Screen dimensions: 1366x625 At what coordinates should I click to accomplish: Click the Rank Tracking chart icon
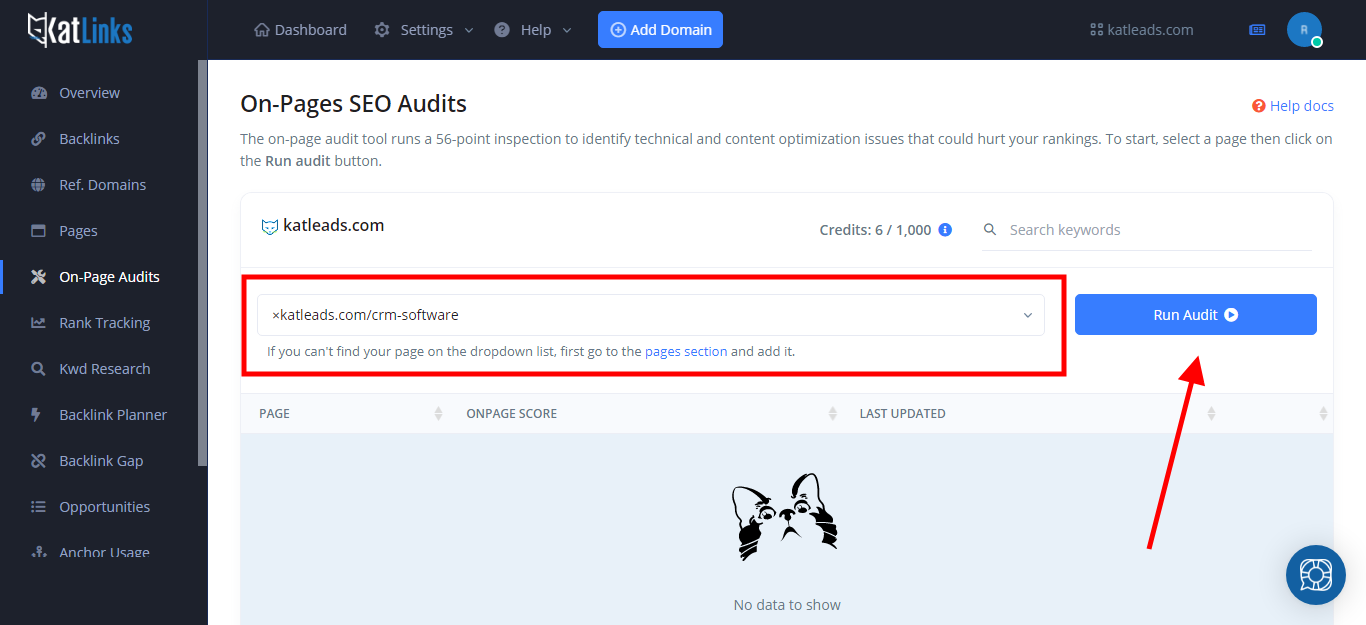pos(39,323)
